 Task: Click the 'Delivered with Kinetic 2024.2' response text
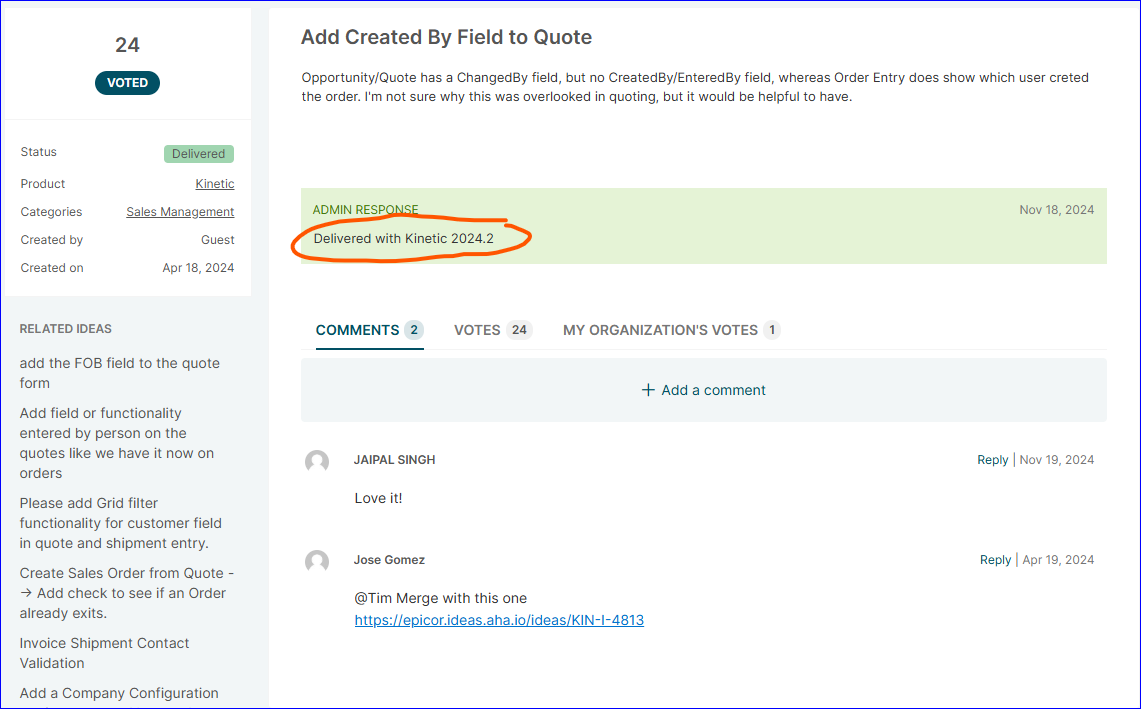[x=403, y=239]
